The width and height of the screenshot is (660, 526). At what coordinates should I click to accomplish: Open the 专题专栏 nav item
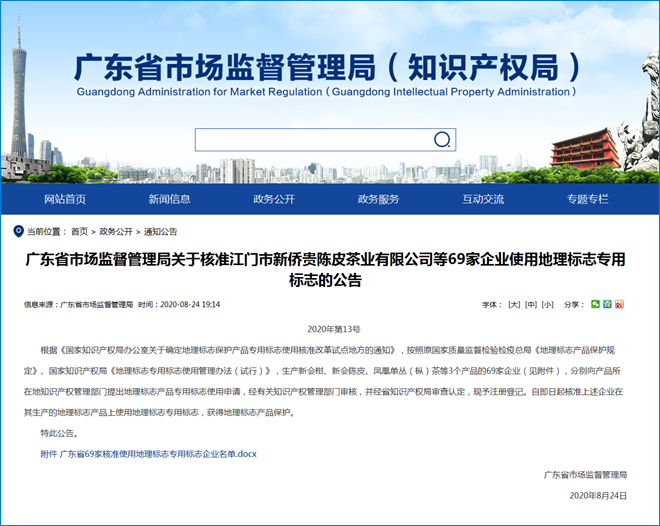[x=588, y=199]
